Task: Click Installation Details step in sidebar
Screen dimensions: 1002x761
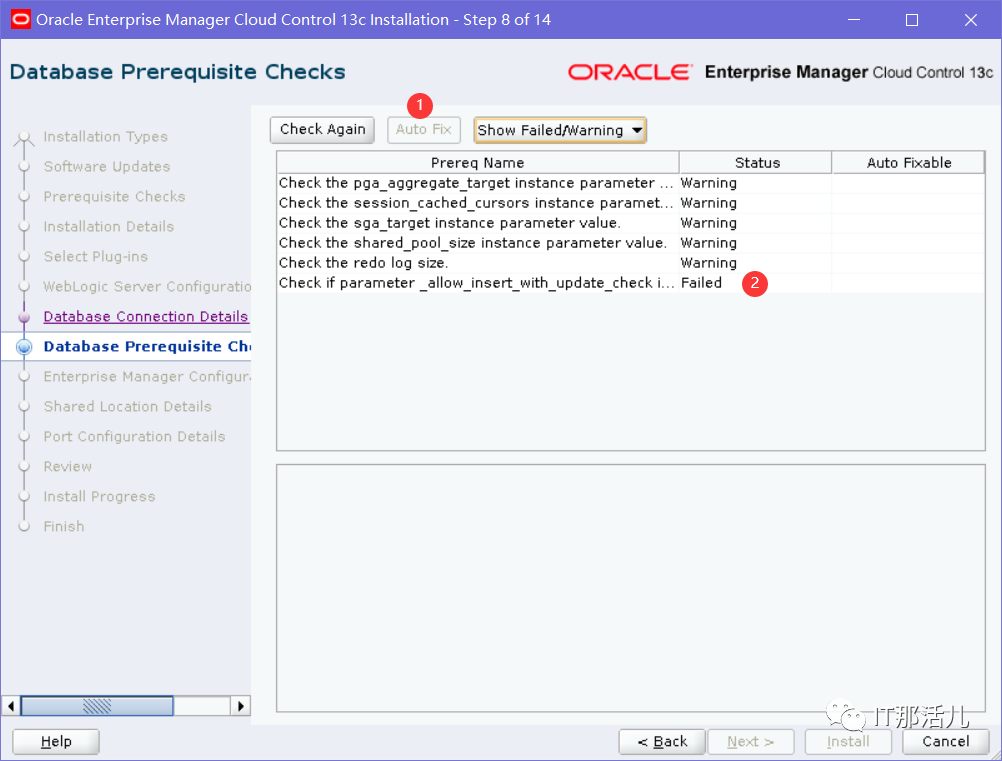Action: coord(109,227)
